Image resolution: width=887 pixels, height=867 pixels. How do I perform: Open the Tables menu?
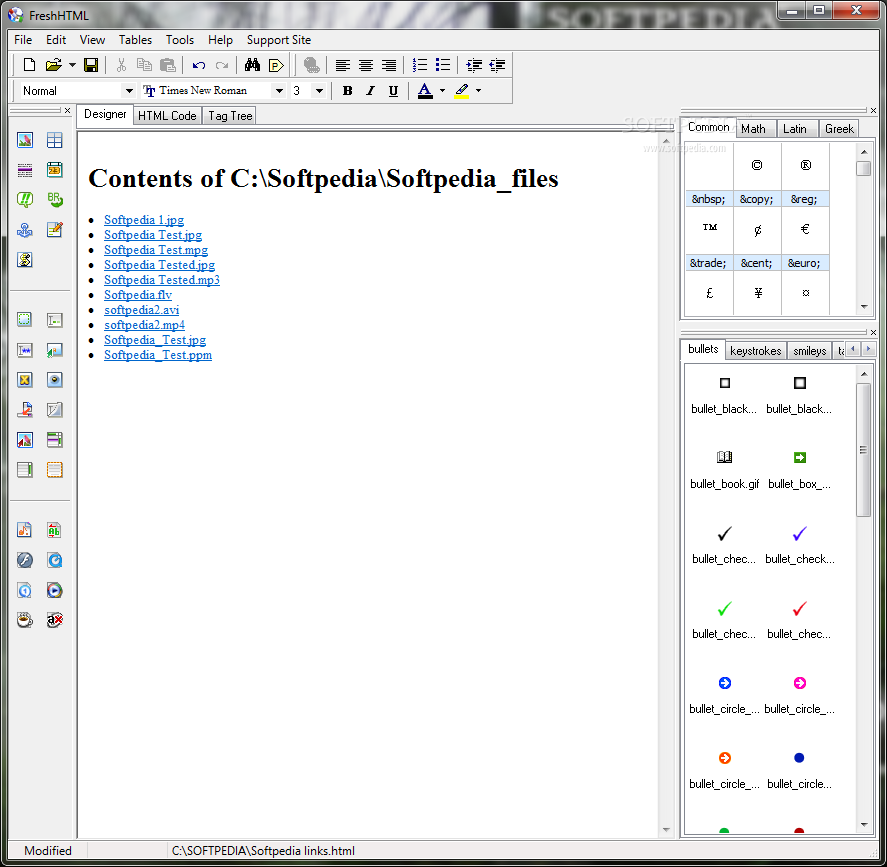click(135, 40)
